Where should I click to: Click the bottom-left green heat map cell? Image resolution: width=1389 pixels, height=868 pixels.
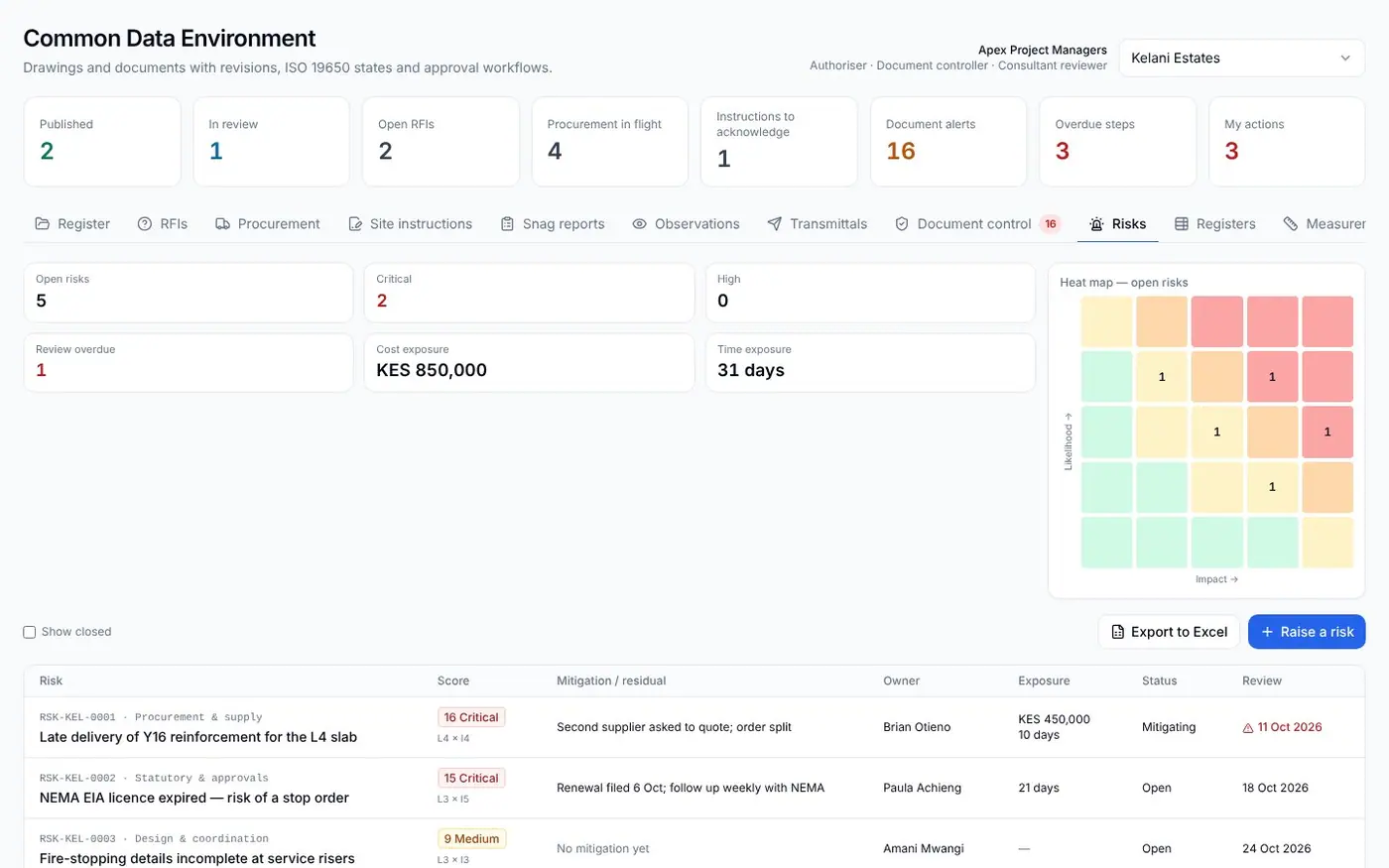pyautogui.click(x=1106, y=543)
